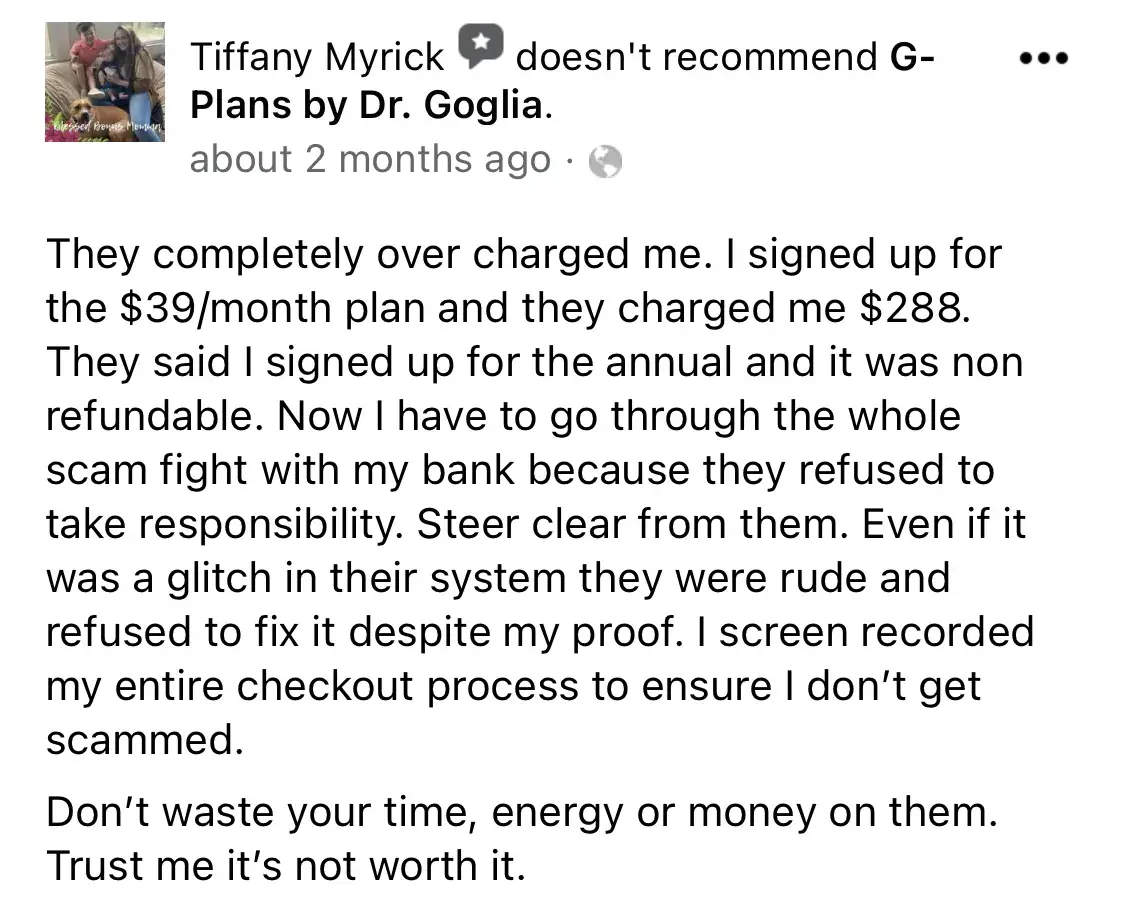Click the "$288" charge amount in review
The height and width of the screenshot is (919, 1125).
coord(913,308)
